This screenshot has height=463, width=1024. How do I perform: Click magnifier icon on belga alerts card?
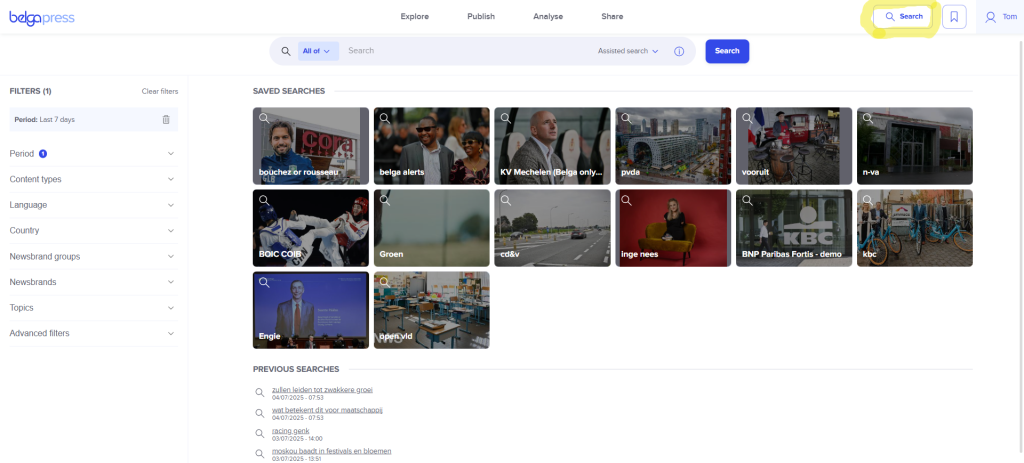click(385, 118)
